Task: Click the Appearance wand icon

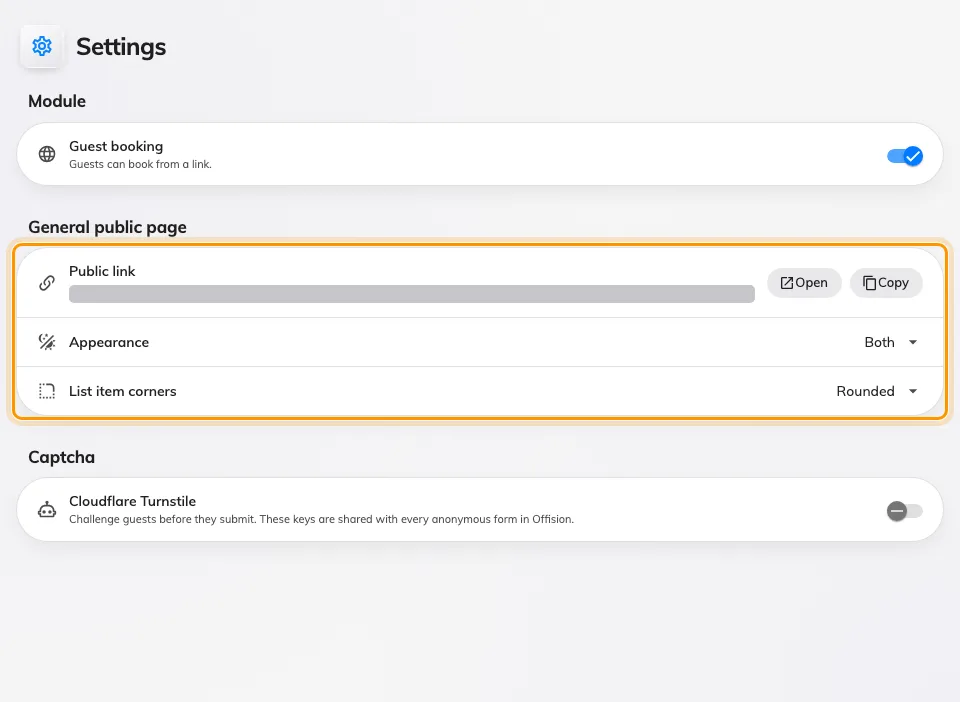Action: tap(47, 342)
